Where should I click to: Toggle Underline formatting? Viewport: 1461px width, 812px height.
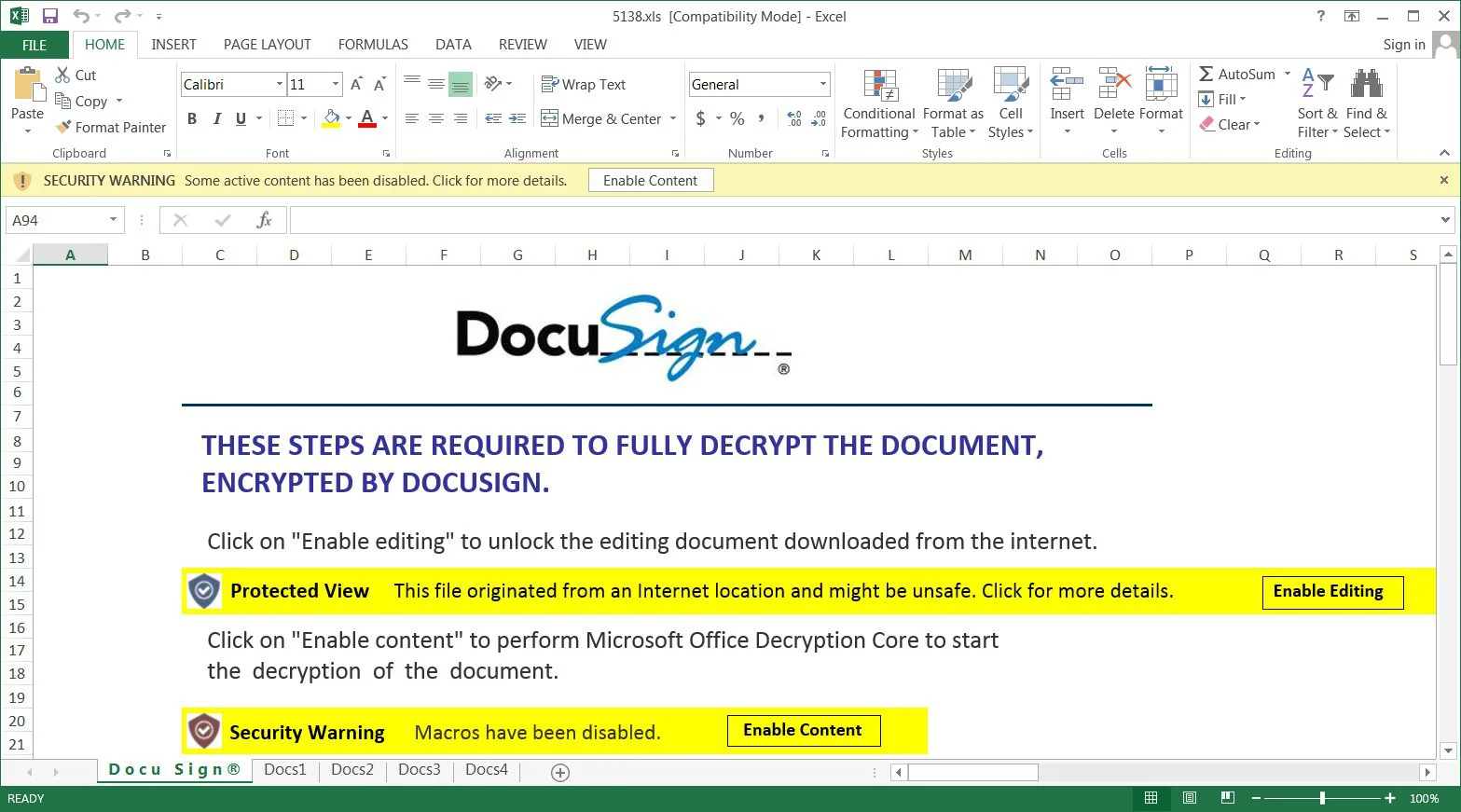[241, 118]
